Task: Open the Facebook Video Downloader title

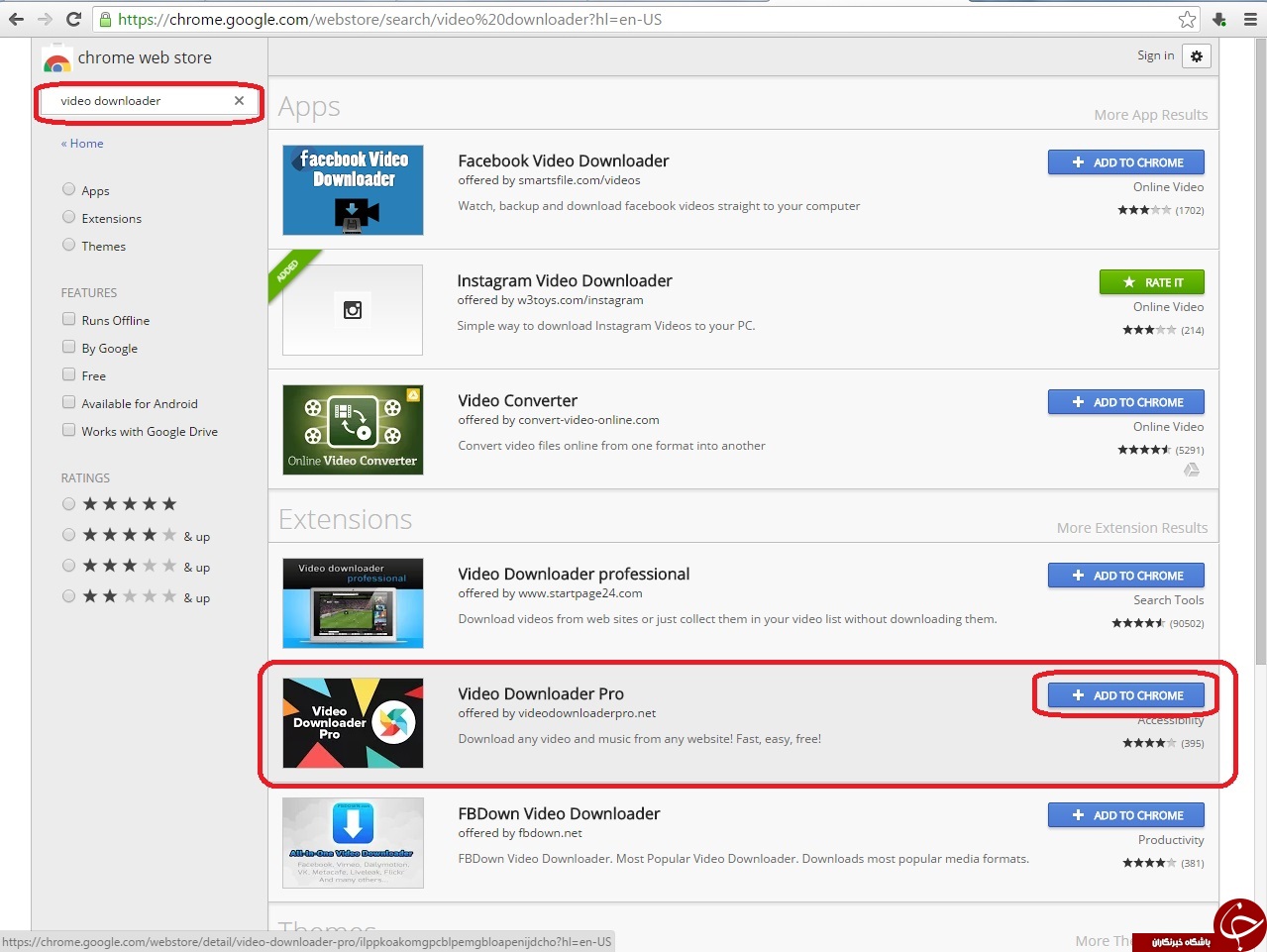Action: coord(564,160)
